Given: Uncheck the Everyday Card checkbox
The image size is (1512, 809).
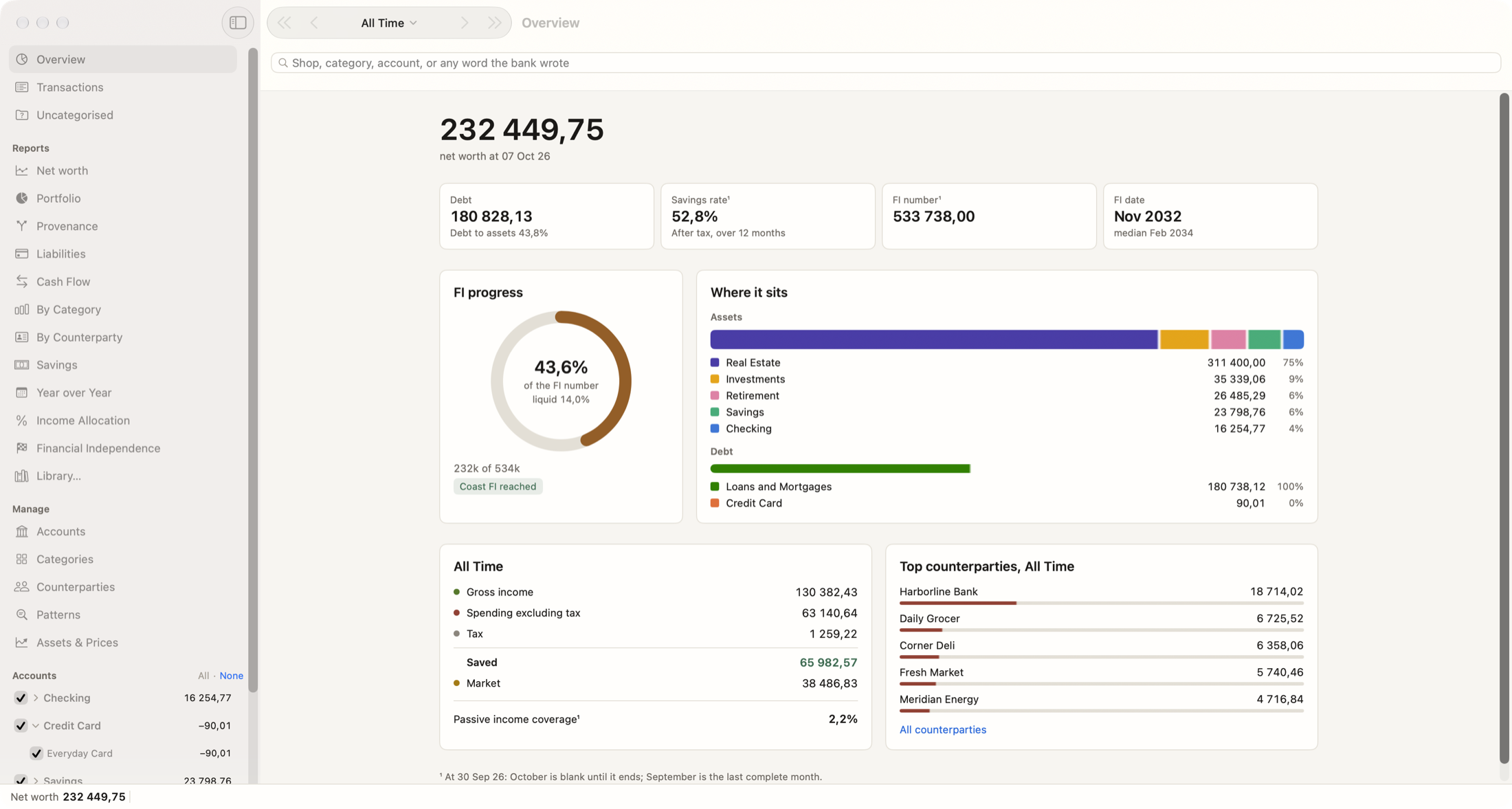Looking at the screenshot, I should click(36, 753).
